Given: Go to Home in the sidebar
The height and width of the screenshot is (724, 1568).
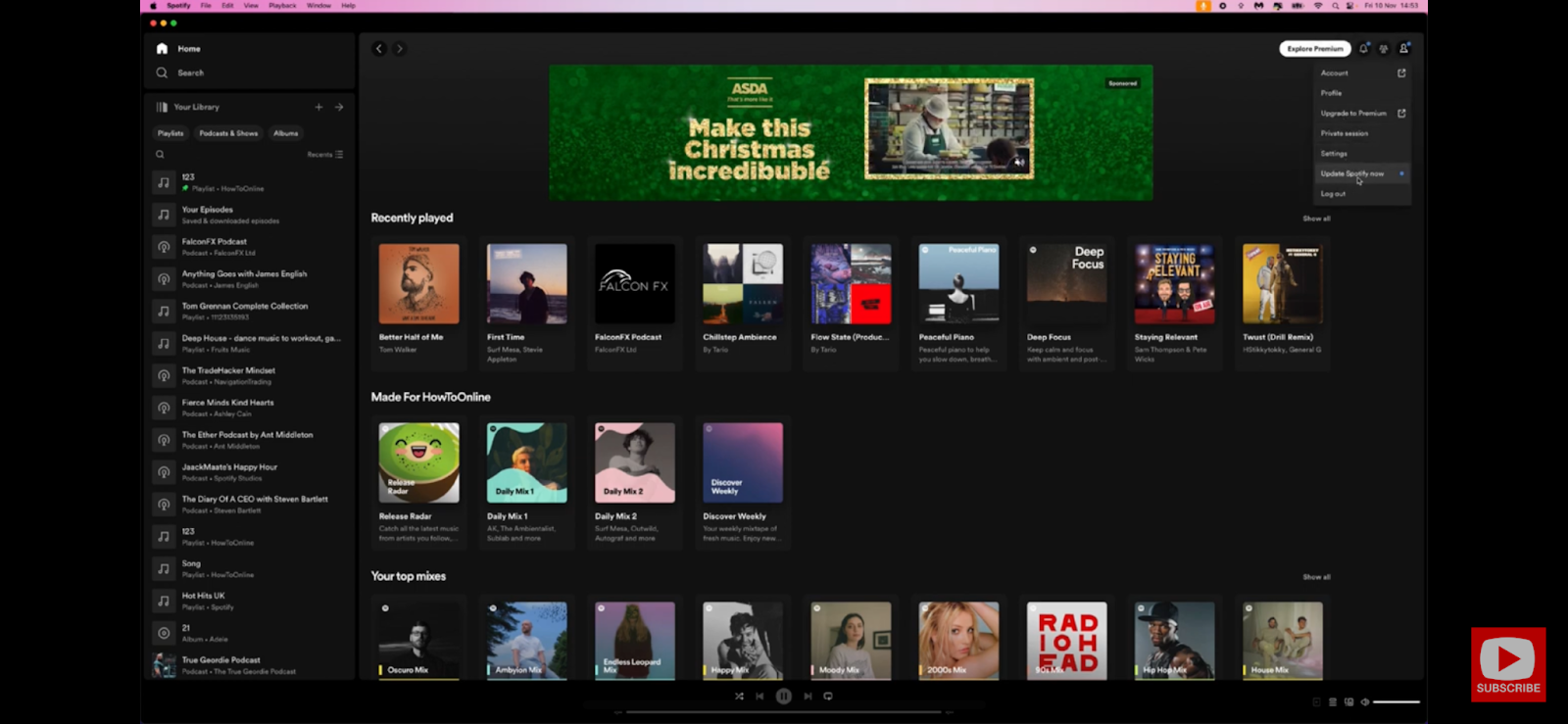Looking at the screenshot, I should pyautogui.click(x=178, y=49).
